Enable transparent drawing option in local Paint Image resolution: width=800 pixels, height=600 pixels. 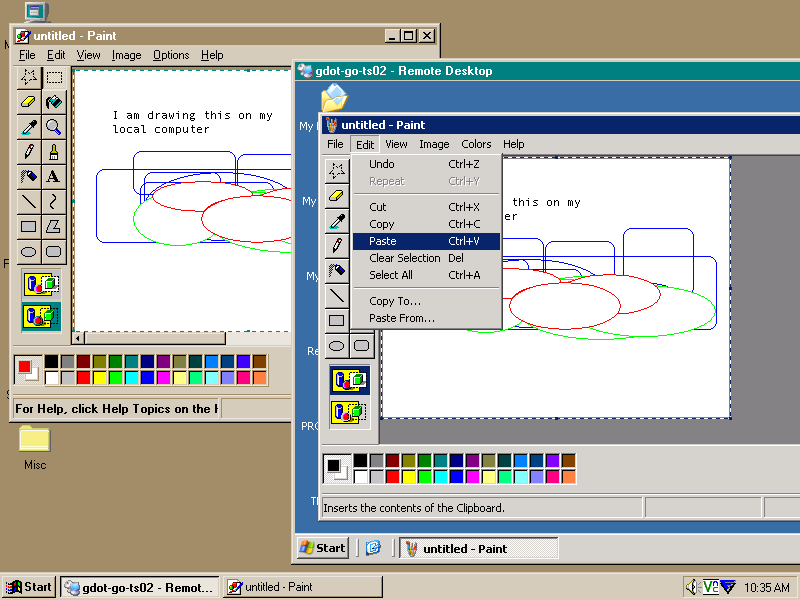[41, 316]
